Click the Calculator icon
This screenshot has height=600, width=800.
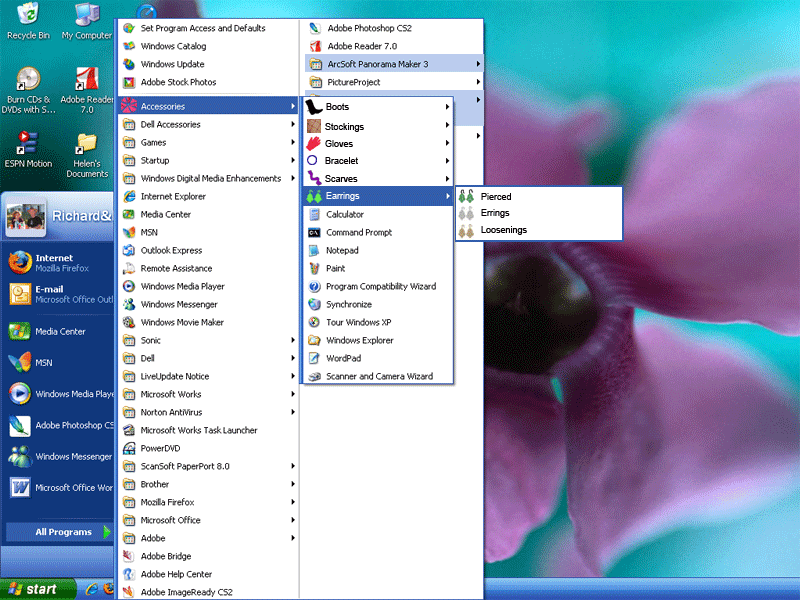coord(315,214)
